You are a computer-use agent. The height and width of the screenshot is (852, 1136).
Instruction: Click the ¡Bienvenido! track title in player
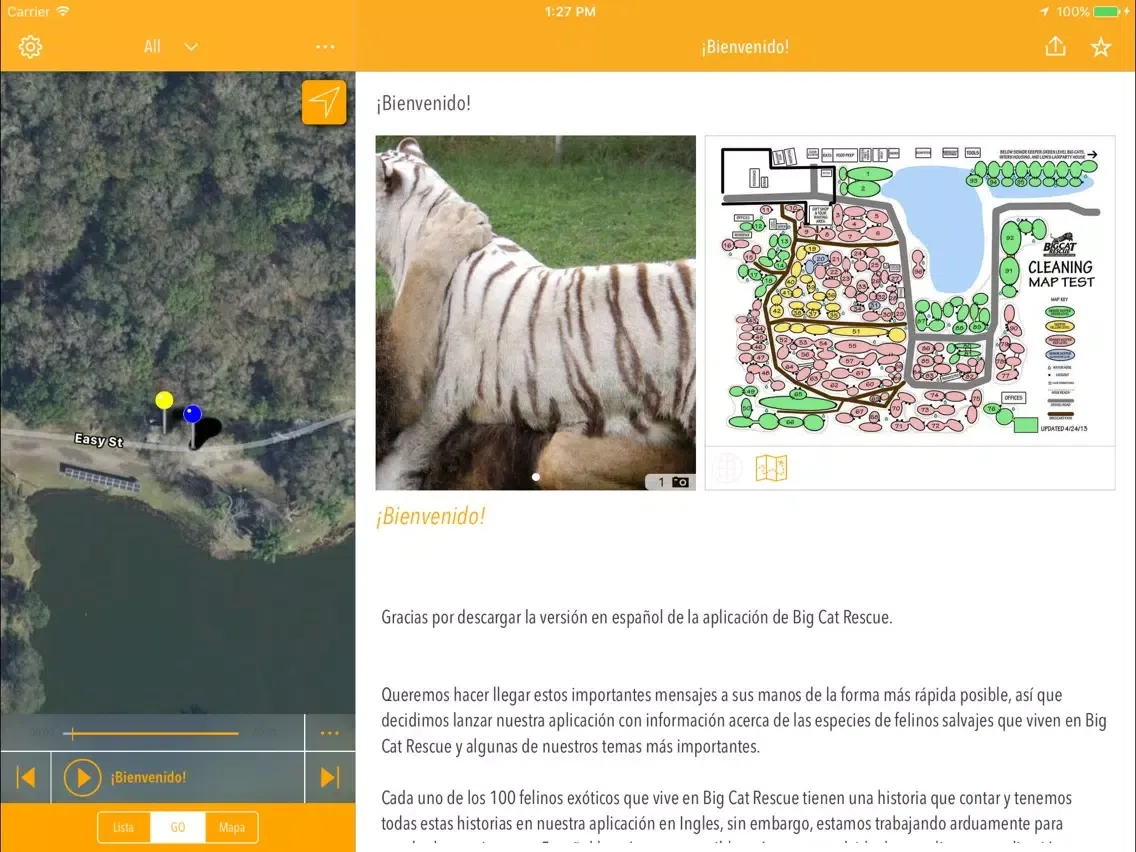coord(149,777)
